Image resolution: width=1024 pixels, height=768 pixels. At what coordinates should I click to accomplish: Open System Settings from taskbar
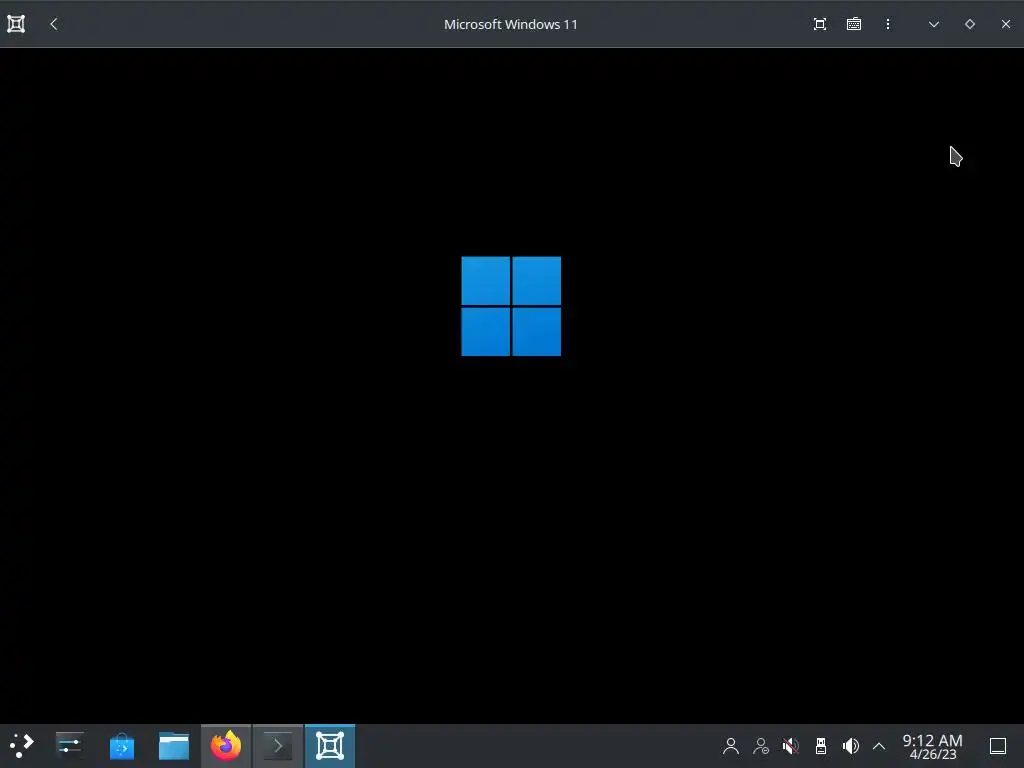69,746
